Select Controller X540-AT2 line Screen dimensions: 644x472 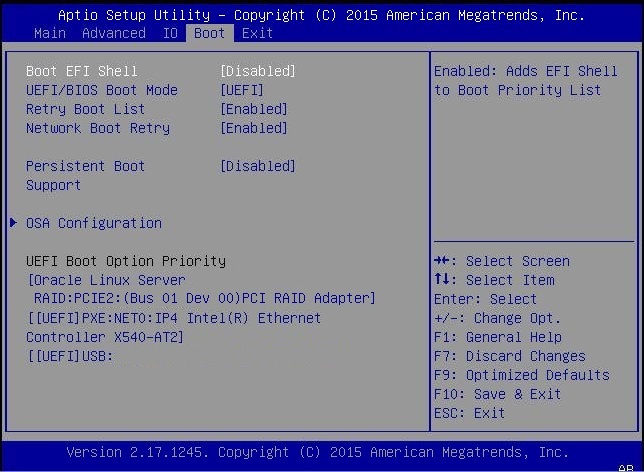point(105,337)
